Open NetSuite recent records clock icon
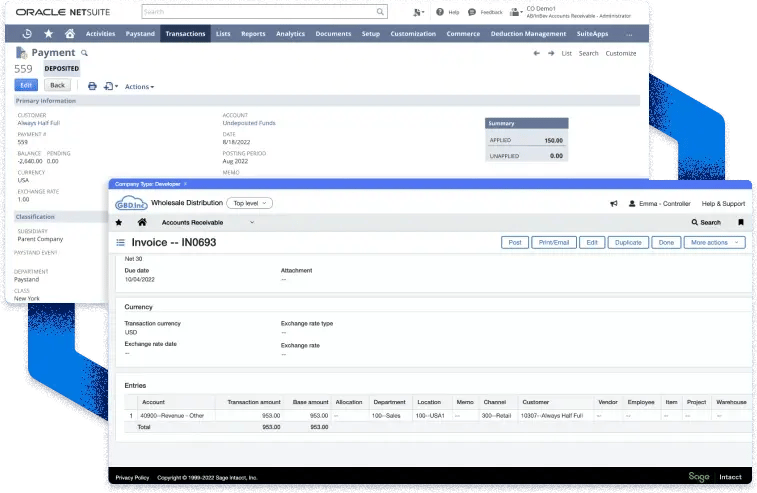The height and width of the screenshot is (493, 757). pyautogui.click(x=27, y=34)
